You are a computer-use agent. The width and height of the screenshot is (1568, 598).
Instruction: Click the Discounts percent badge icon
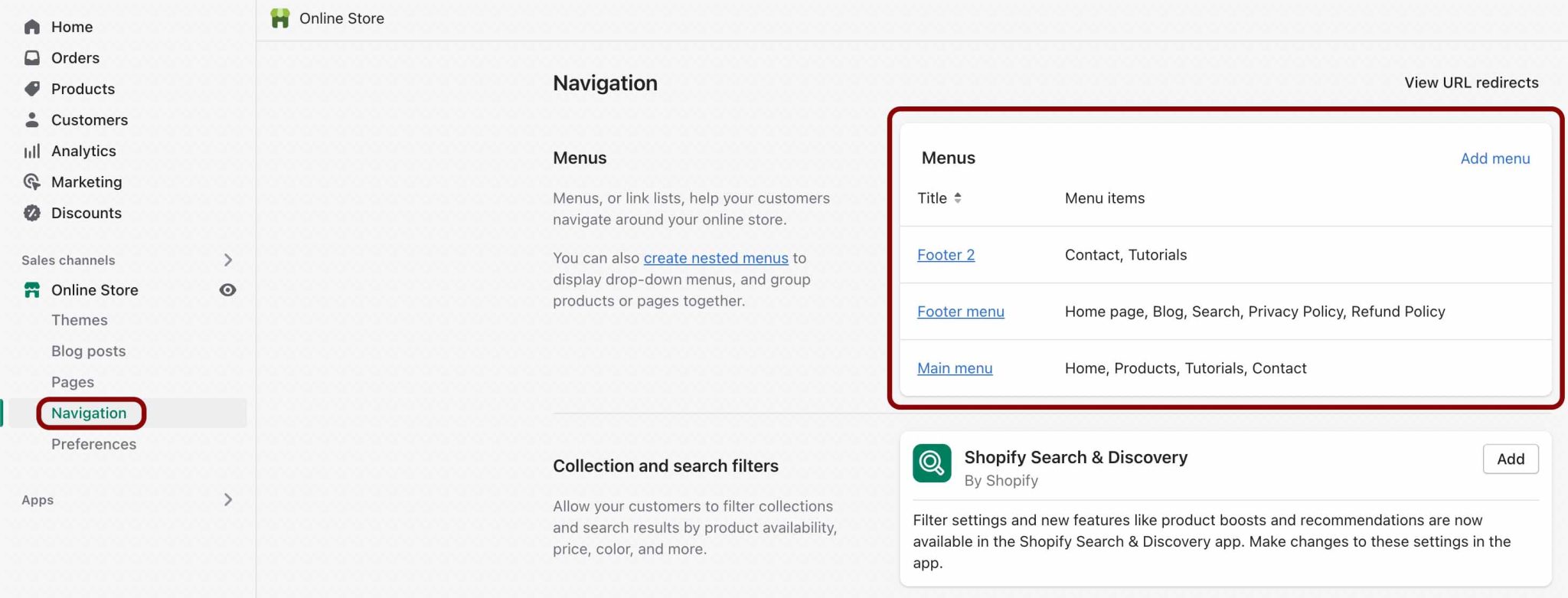(x=31, y=213)
